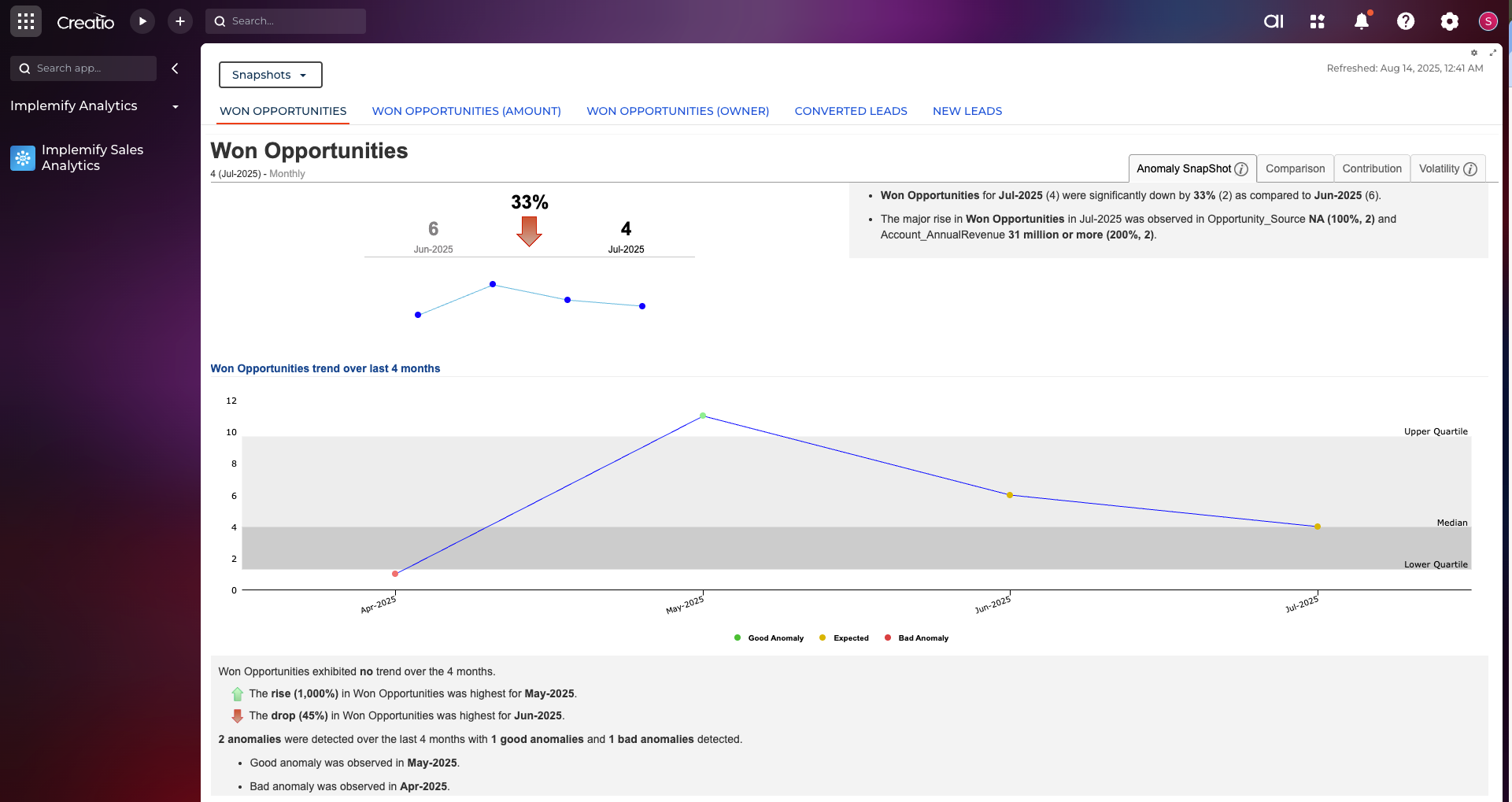
Task: Click the Refreshed timestamp text
Action: (1405, 68)
